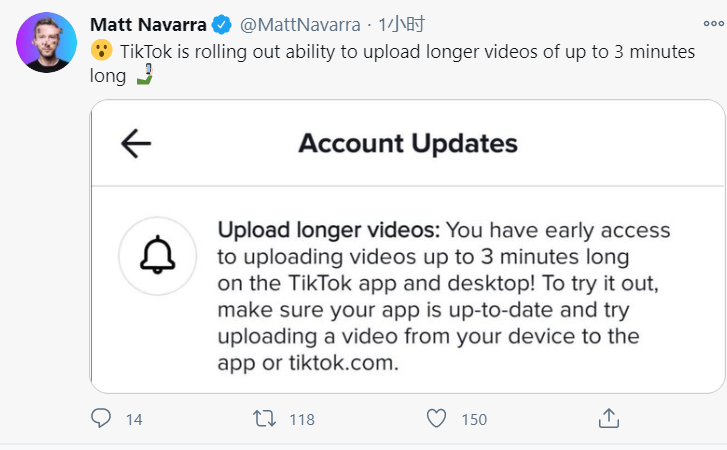Click the bold "Upload longer videos:" text
Image resolution: width=727 pixels, height=450 pixels.
tap(329, 231)
